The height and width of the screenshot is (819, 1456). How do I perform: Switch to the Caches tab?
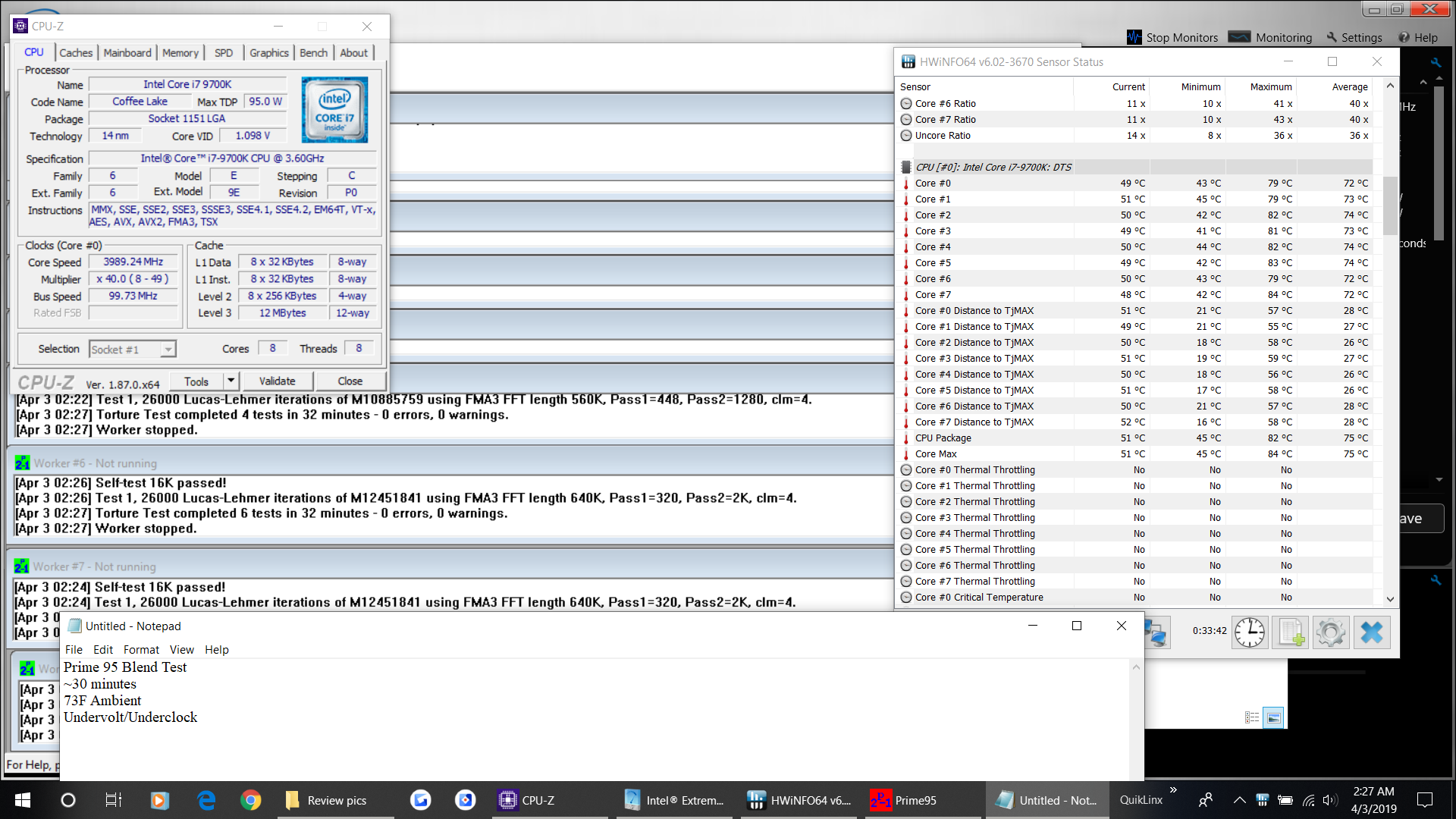tap(76, 52)
